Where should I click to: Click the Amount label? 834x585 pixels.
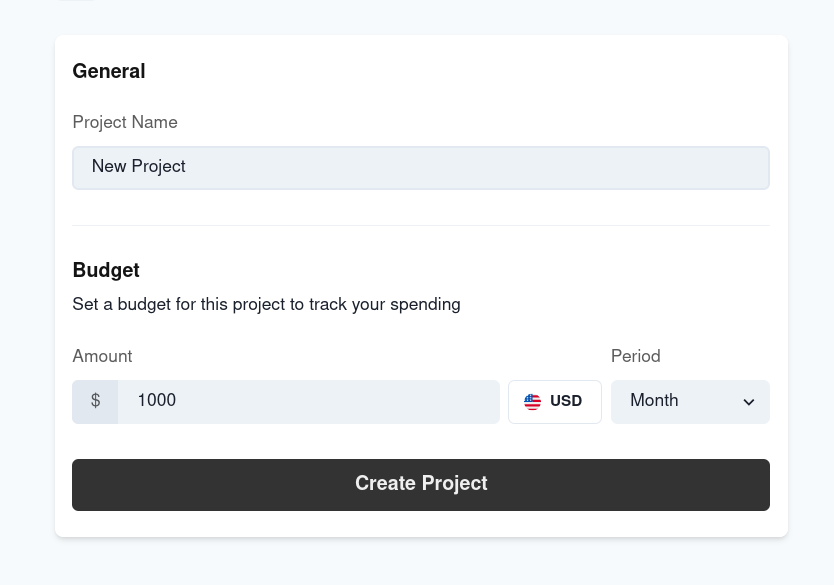[x=102, y=356]
